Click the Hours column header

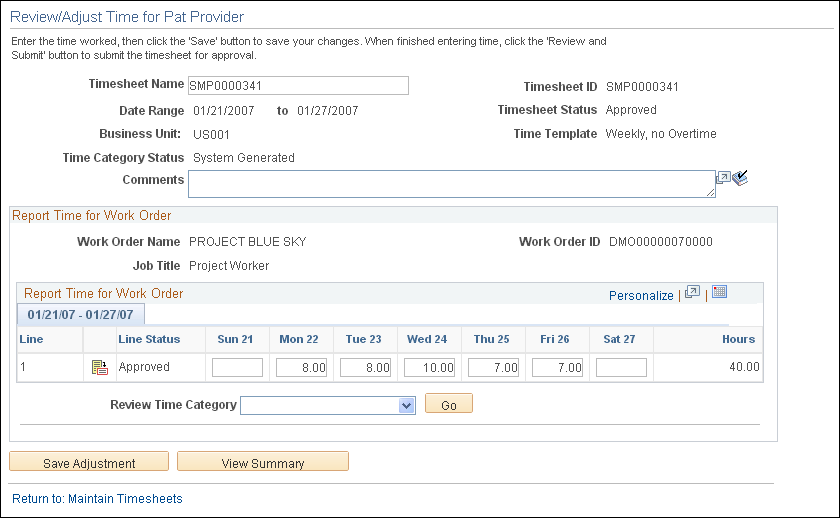(x=738, y=339)
